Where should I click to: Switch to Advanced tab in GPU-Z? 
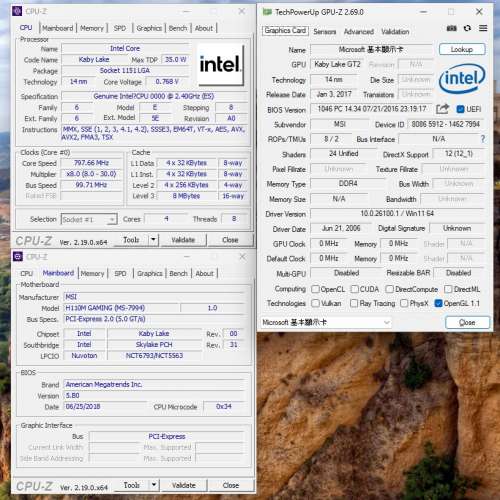359,32
